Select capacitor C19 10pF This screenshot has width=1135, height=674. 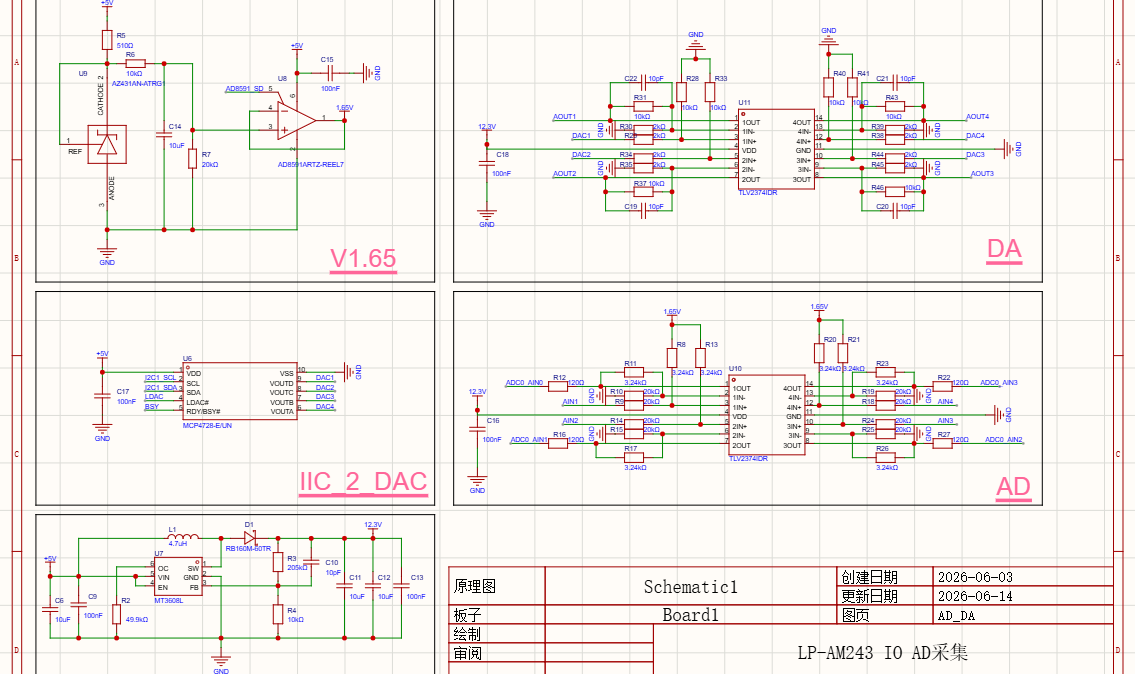pos(643,211)
